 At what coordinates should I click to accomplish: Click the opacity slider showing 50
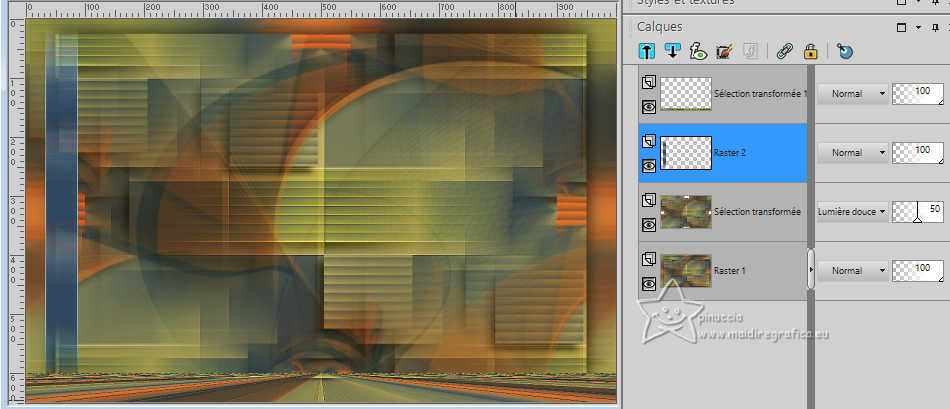pyautogui.click(x=918, y=211)
